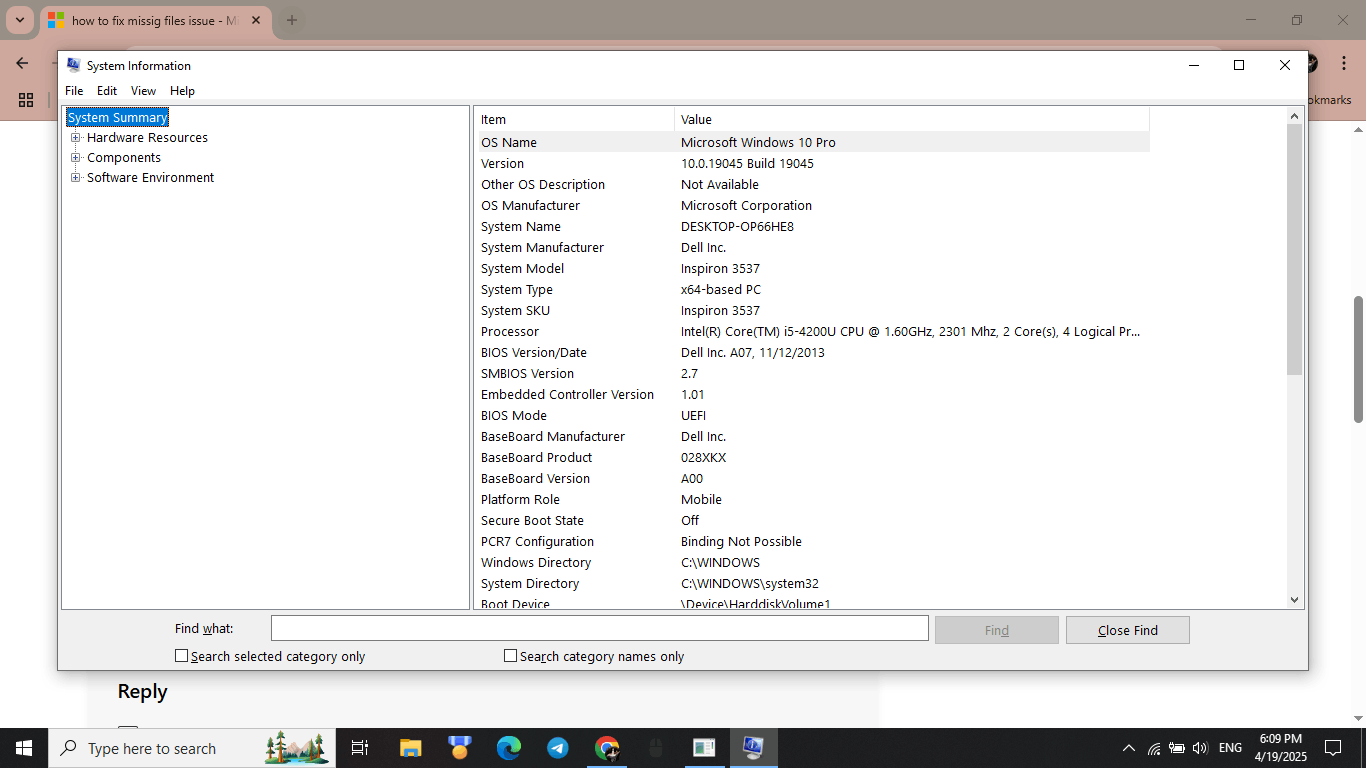Select the Processor row

814,331
